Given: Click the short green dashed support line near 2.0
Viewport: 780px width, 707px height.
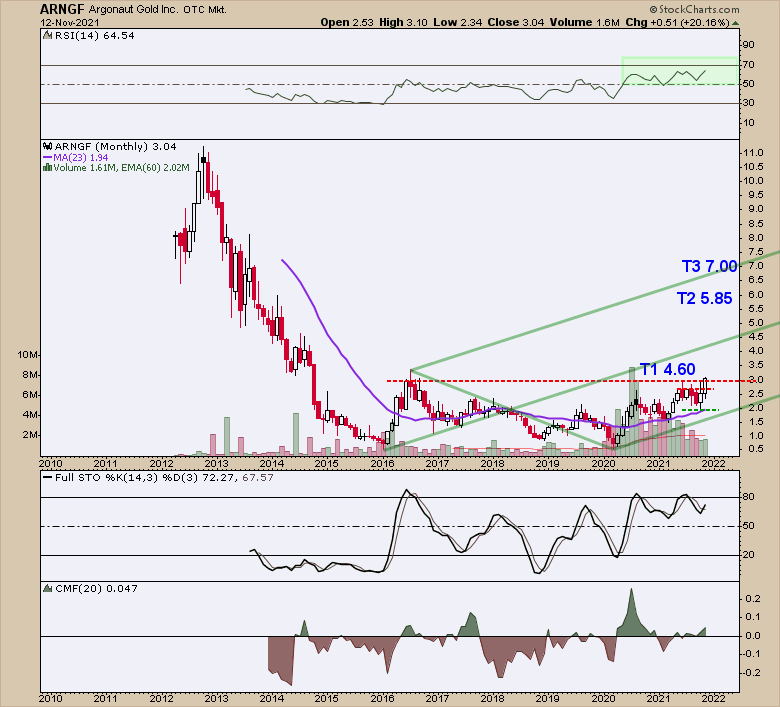Looking at the screenshot, I should (700, 410).
